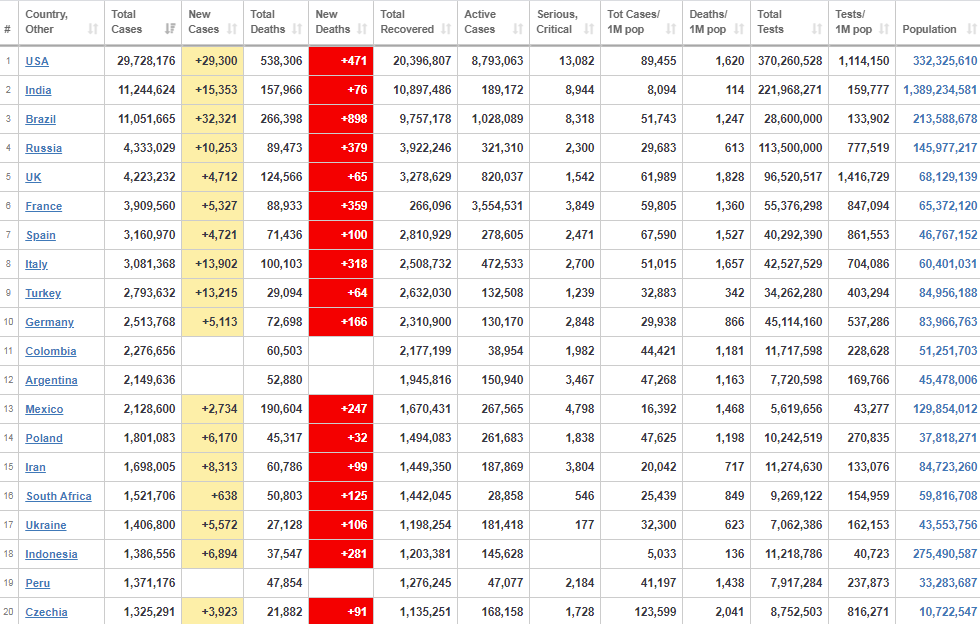Sort by Deaths/1M pop arrows icon
Screen dimensions: 980x624
click(x=739, y=29)
